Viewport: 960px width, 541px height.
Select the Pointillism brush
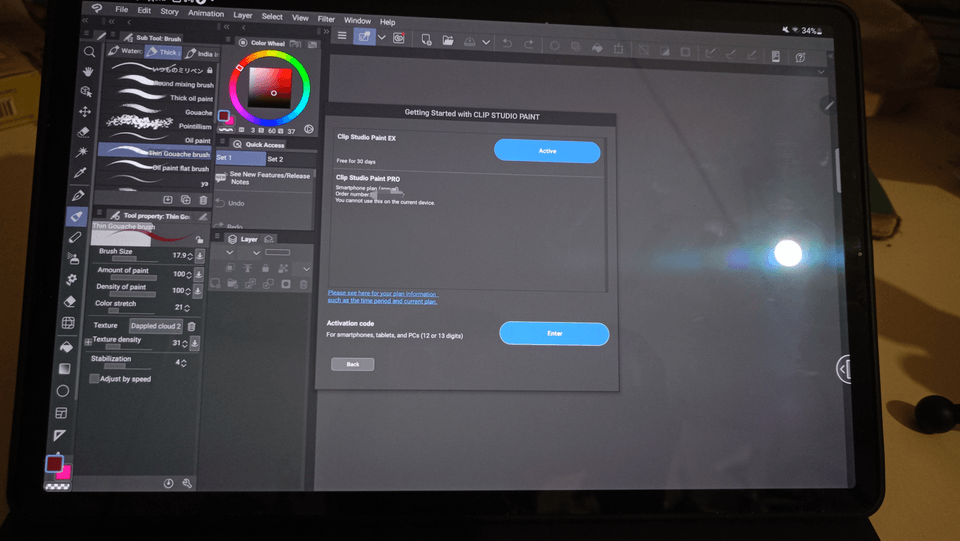tap(159, 125)
